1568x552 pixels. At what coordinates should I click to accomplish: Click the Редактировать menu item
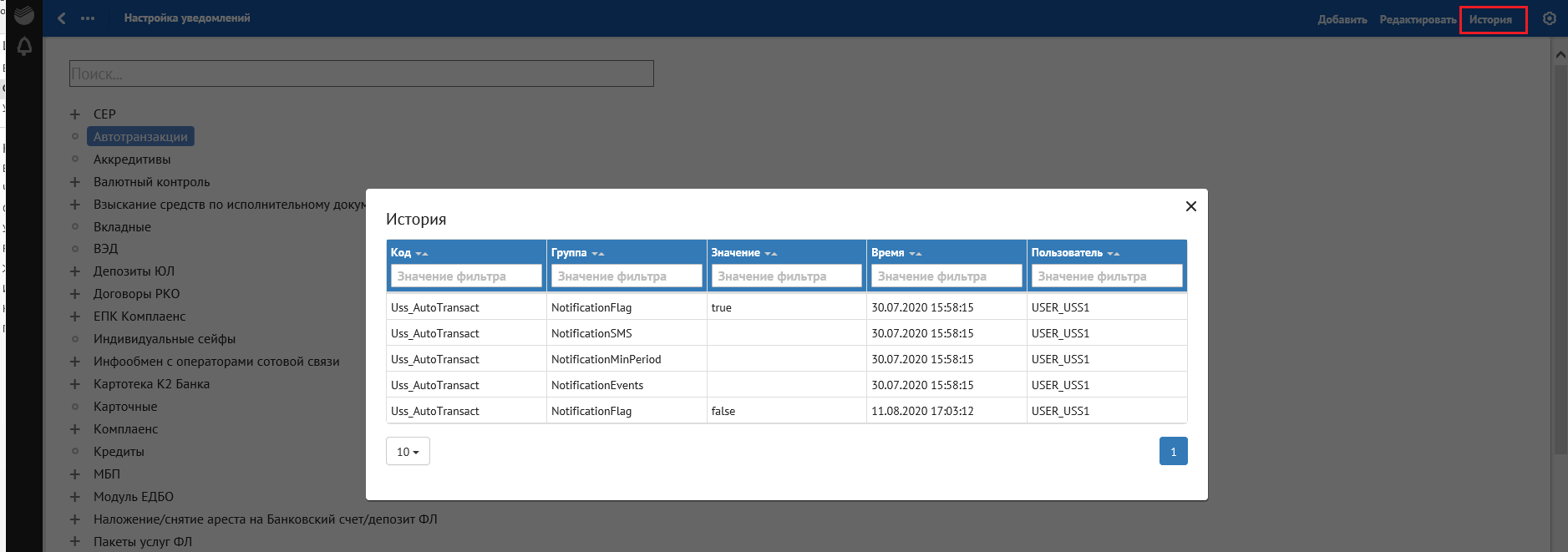click(1418, 19)
